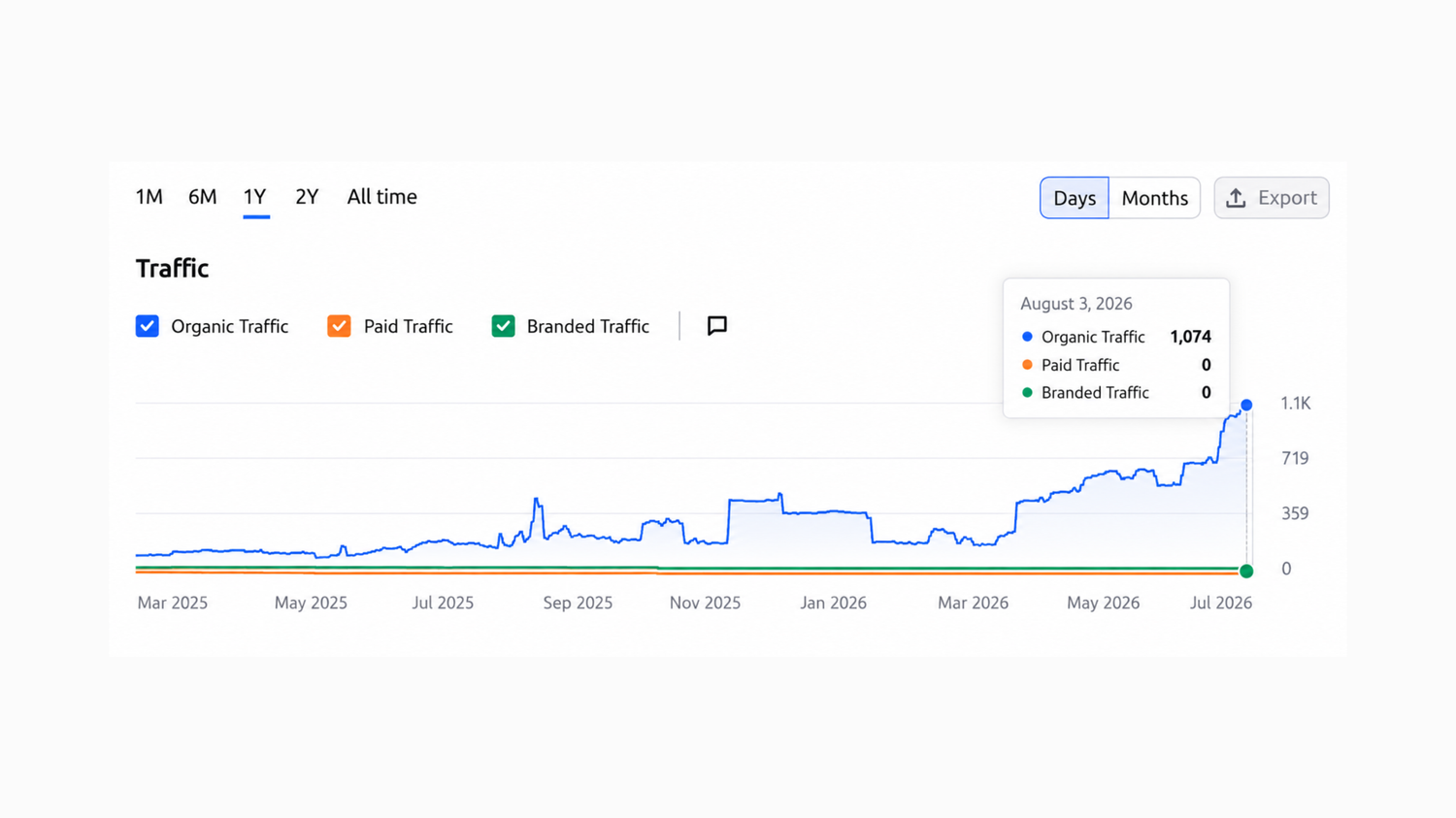Image resolution: width=1456 pixels, height=818 pixels.
Task: Select the Days granularity button
Action: (1075, 198)
